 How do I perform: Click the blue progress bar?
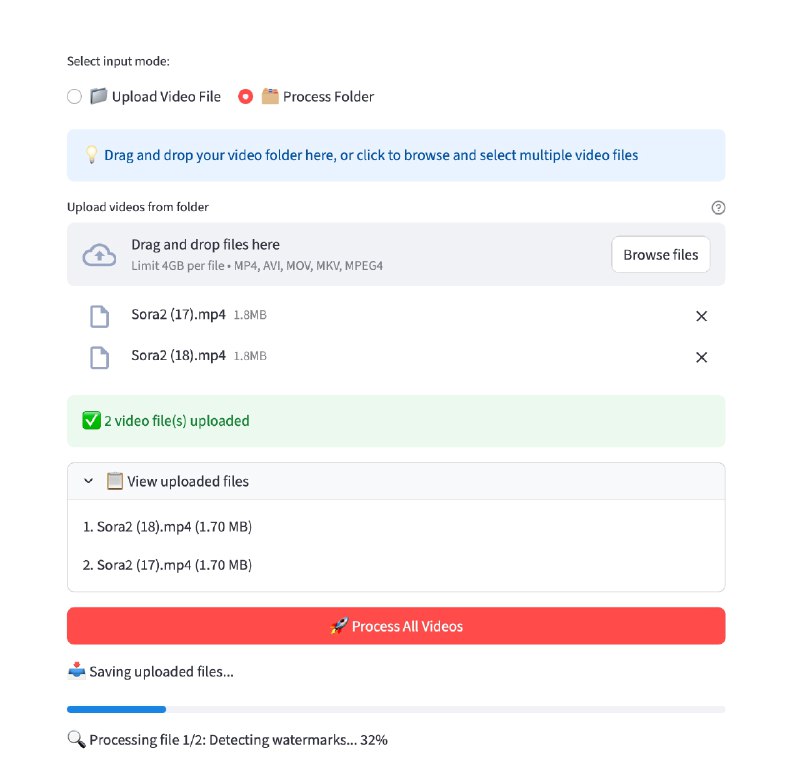point(115,709)
